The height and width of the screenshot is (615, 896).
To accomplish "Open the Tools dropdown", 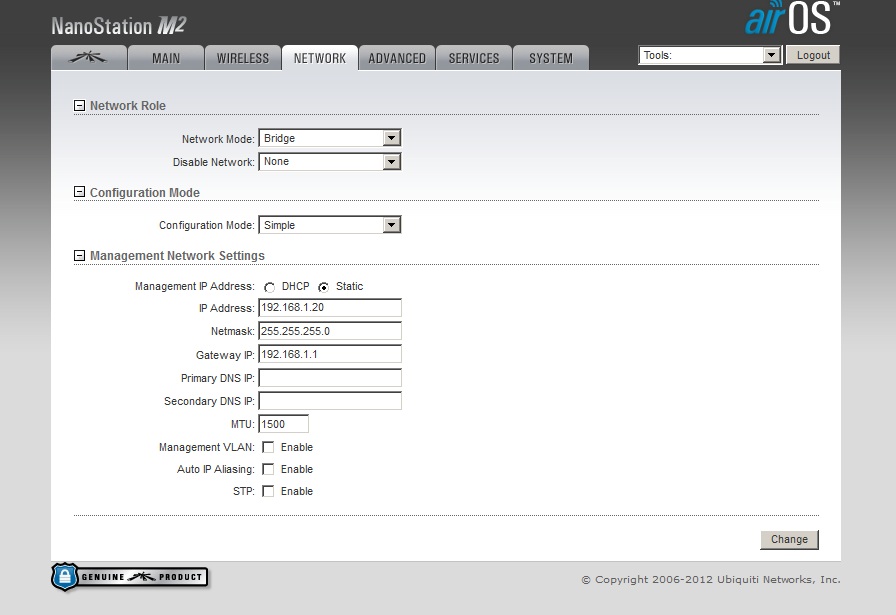I will [x=710, y=55].
